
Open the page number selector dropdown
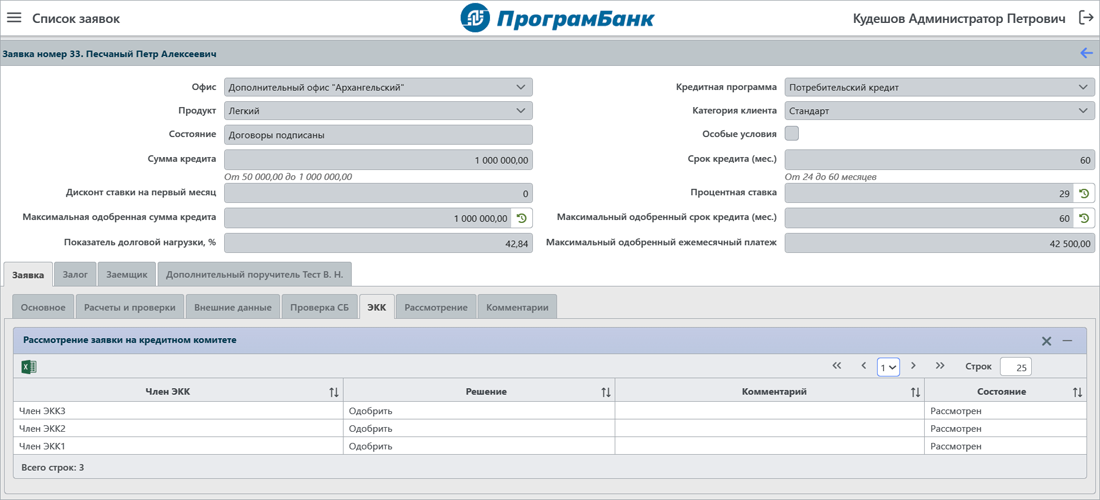coord(888,367)
